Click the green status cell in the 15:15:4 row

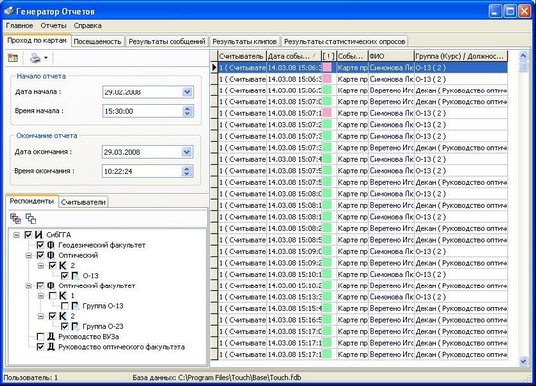point(327,308)
